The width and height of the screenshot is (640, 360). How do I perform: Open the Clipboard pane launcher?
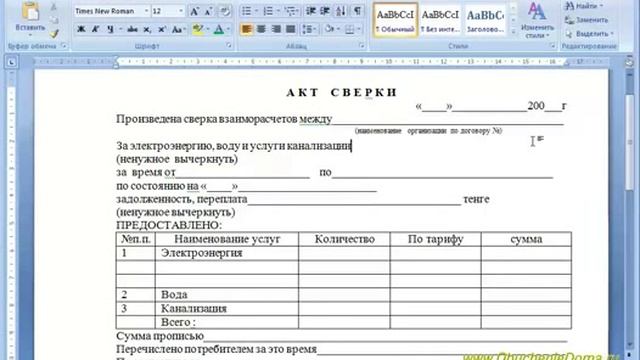[x=64, y=46]
